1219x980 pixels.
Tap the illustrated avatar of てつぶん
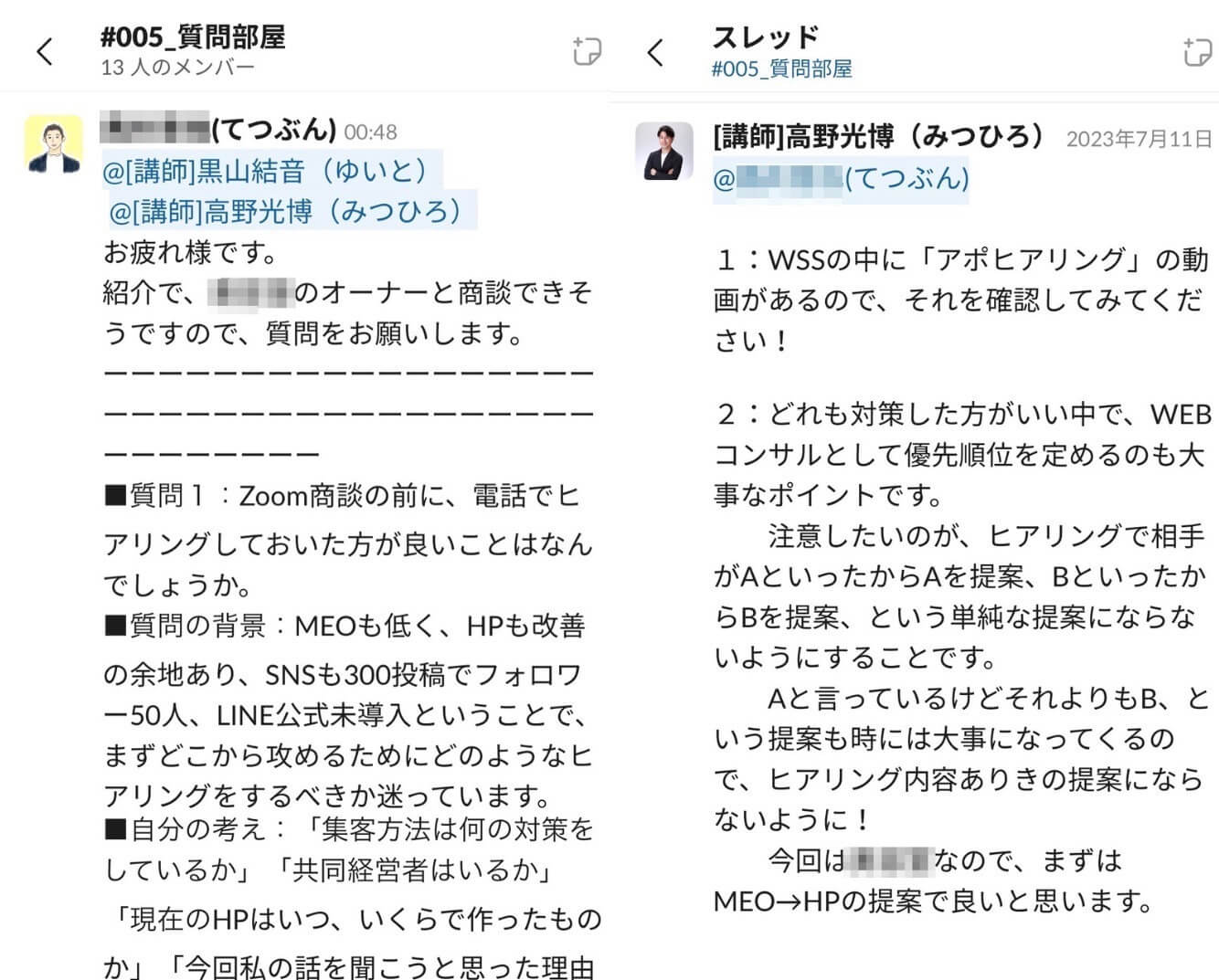(54, 143)
